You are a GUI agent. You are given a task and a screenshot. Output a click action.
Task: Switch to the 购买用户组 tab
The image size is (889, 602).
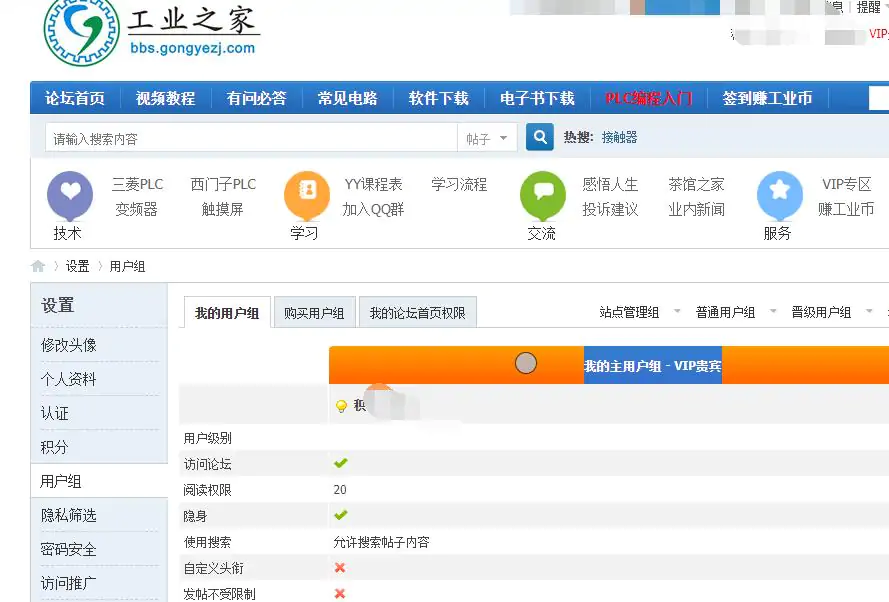coord(314,313)
